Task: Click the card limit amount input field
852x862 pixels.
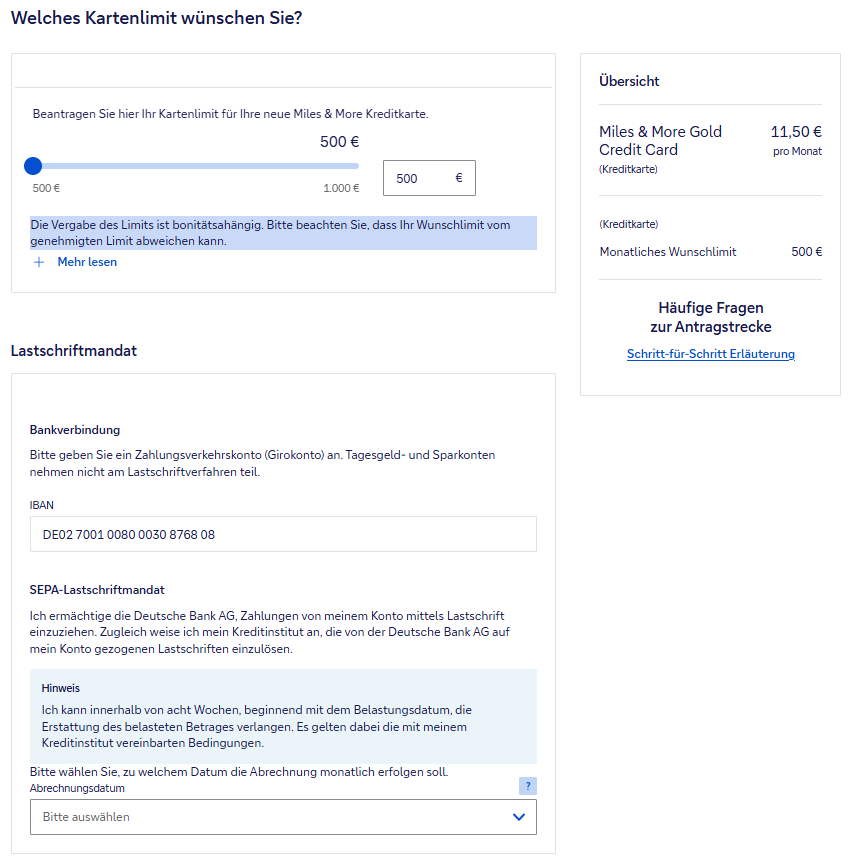Action: [x=420, y=178]
